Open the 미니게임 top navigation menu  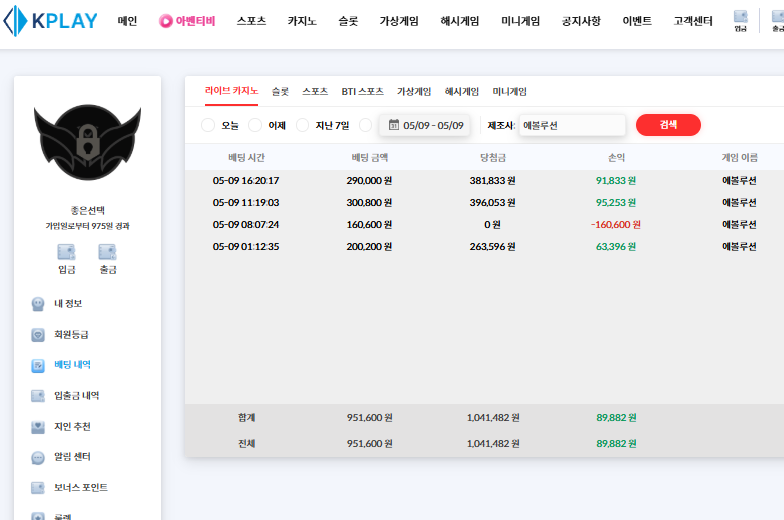click(x=520, y=21)
